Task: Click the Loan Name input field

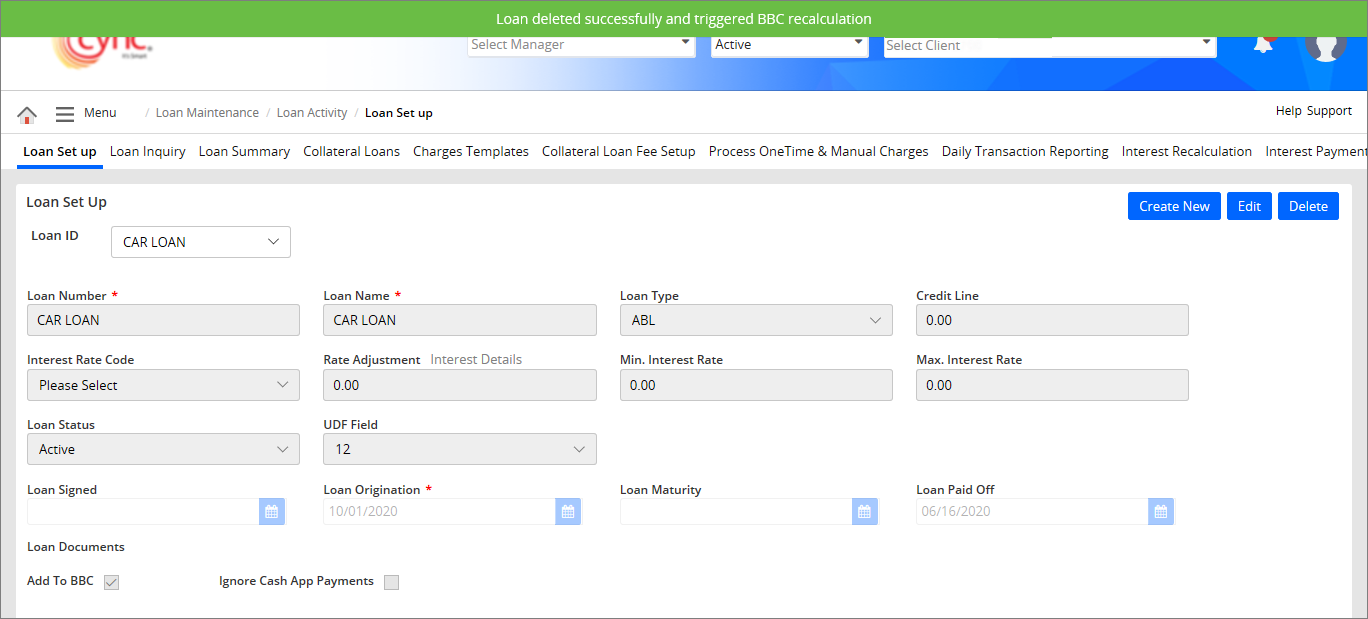Action: click(459, 320)
